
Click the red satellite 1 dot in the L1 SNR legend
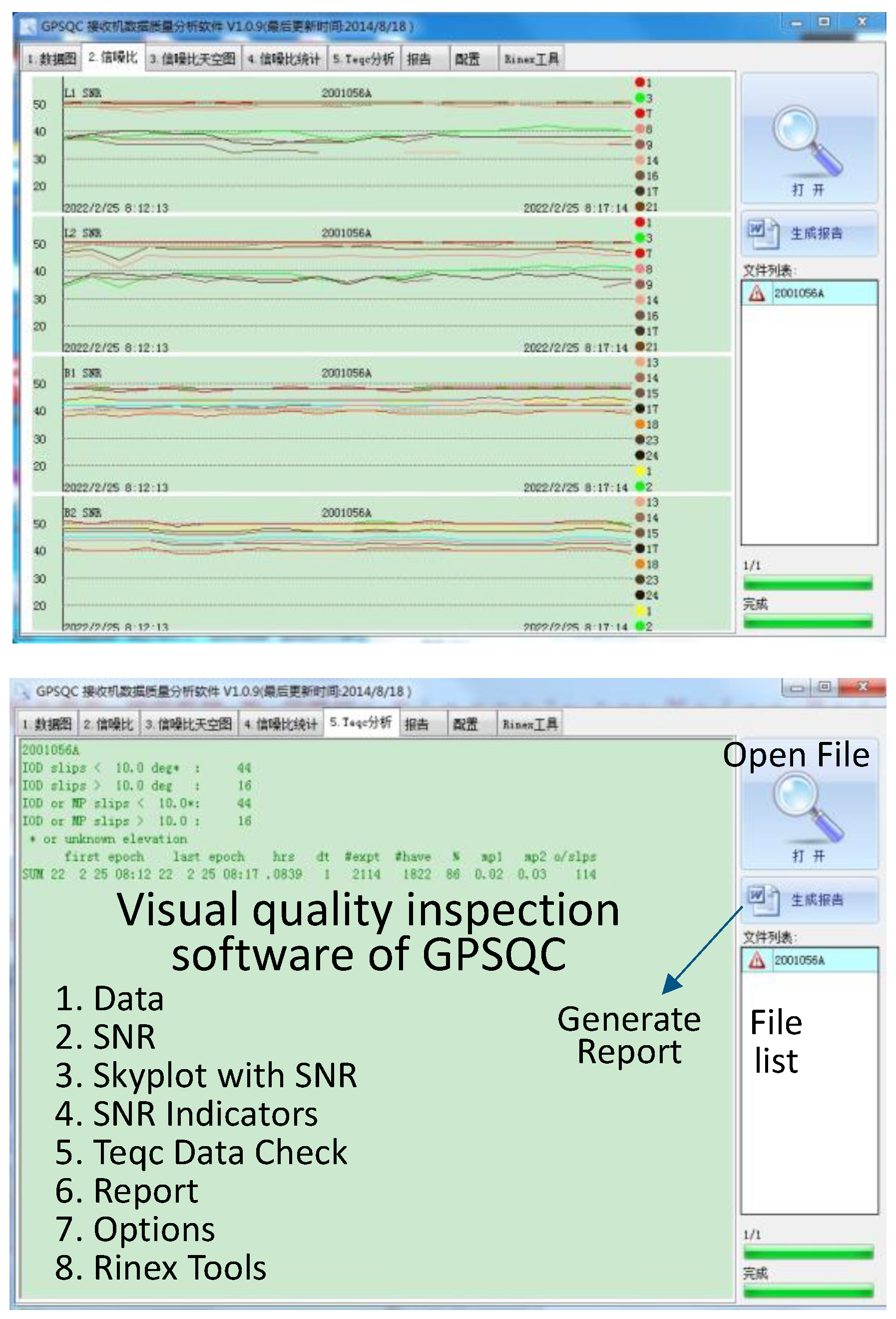[x=639, y=82]
